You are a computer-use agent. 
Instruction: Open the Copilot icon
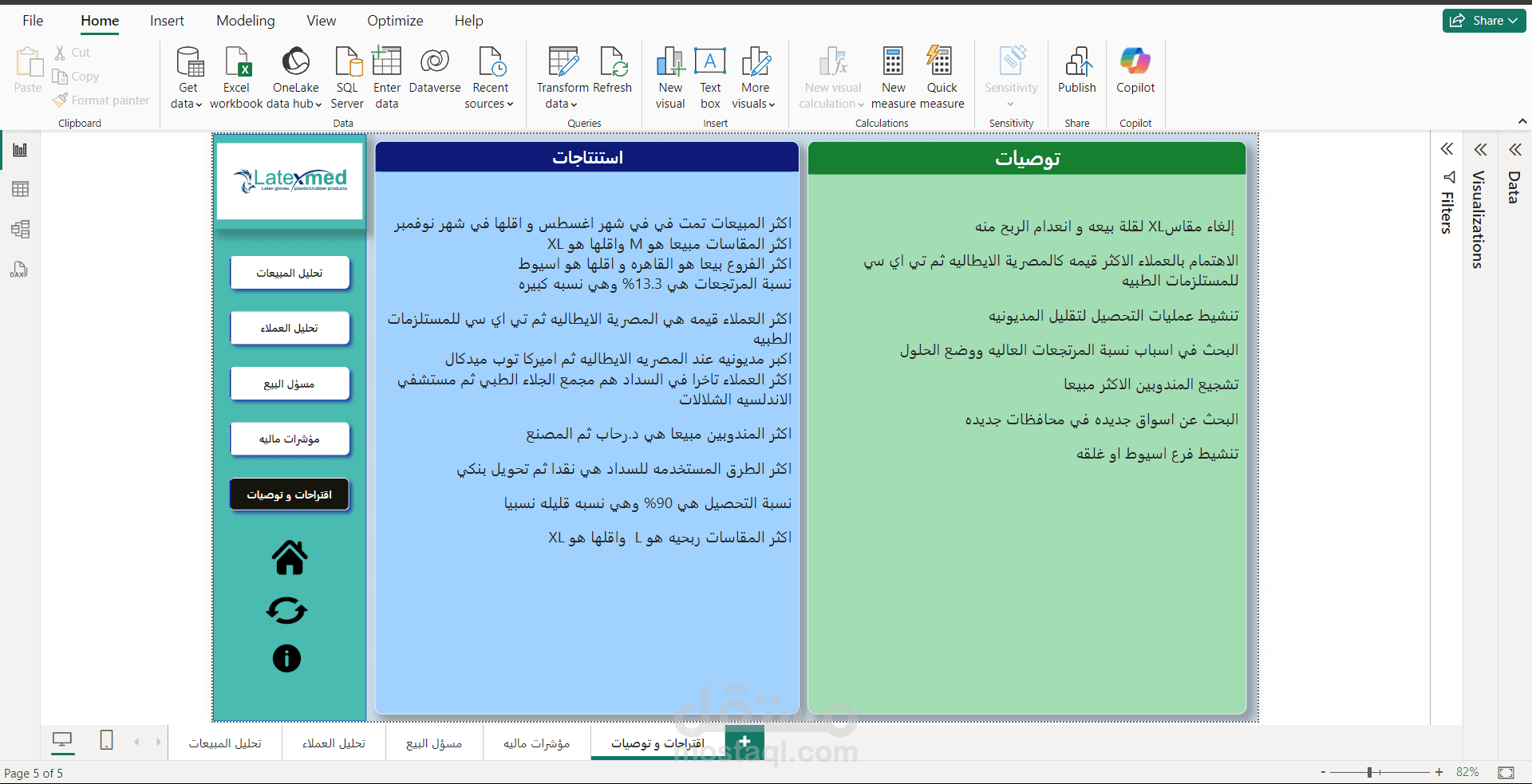1135,61
